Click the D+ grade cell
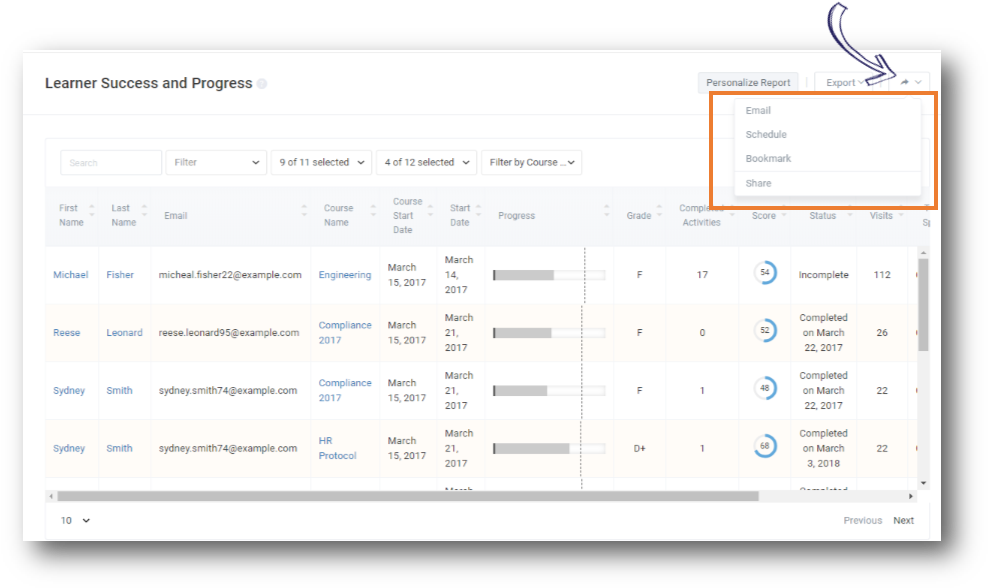This screenshot has height=588, width=988. (x=639, y=448)
